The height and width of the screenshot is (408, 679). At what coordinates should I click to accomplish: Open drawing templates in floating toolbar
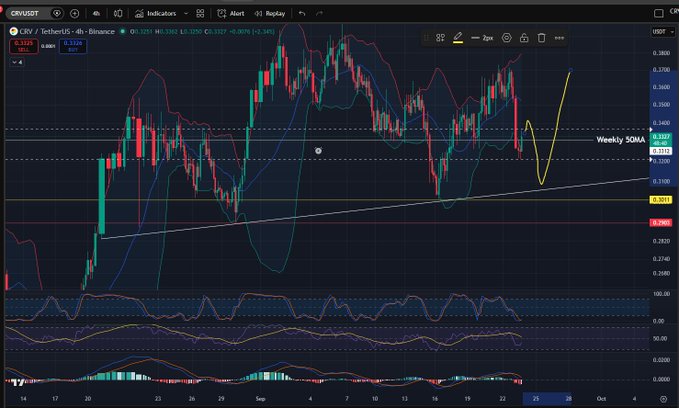[440, 38]
